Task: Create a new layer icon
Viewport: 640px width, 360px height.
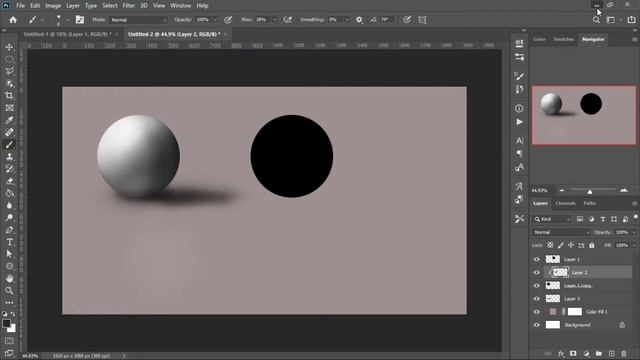Action: pyautogui.click(x=611, y=353)
